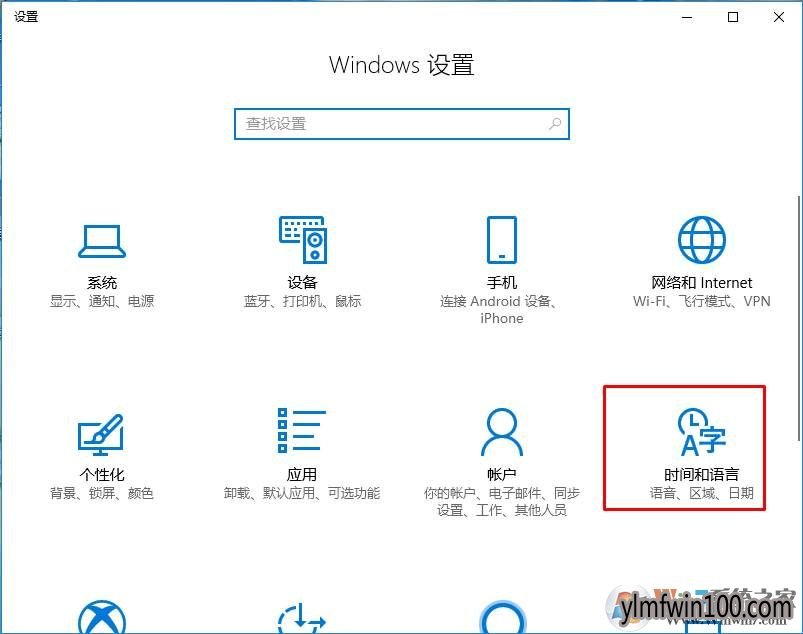
Task: Click the Wi-Fi、飞行模式、VPN description
Action: [x=702, y=301]
